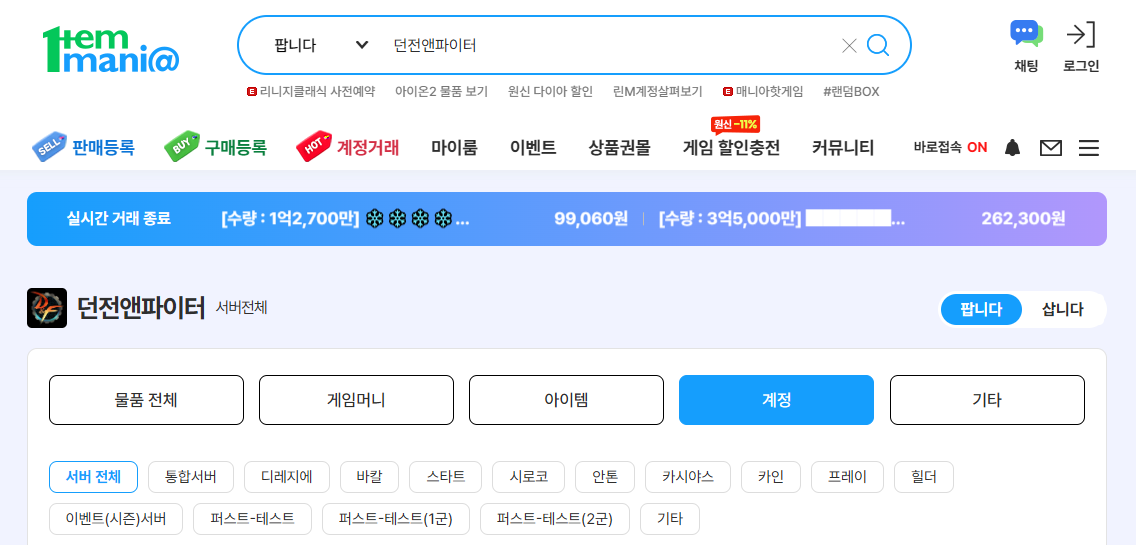1136x545 pixels.
Task: Choose 서버 전체 server filter
Action: (93, 477)
